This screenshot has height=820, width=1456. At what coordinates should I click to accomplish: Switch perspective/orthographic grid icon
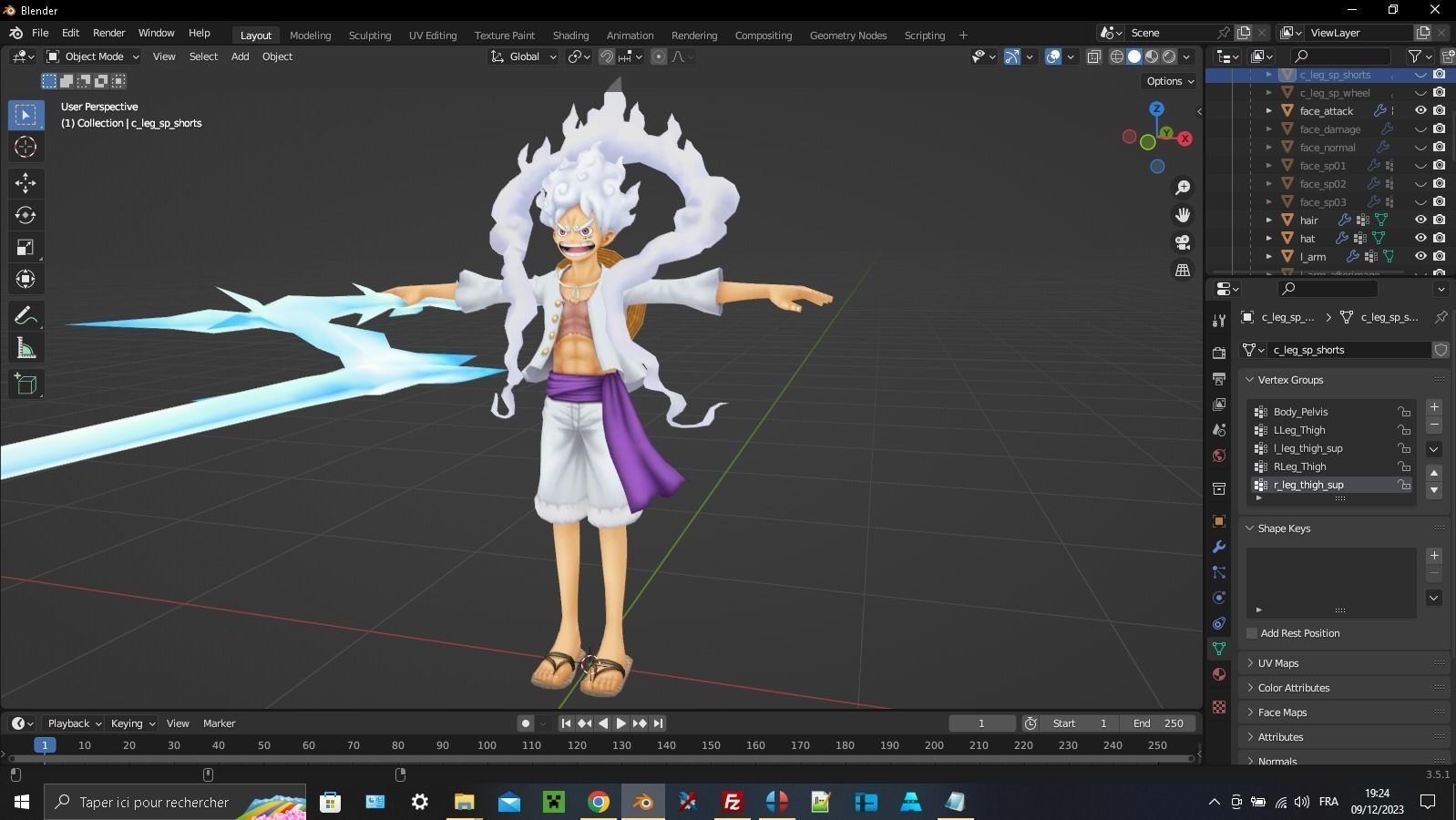1183,270
